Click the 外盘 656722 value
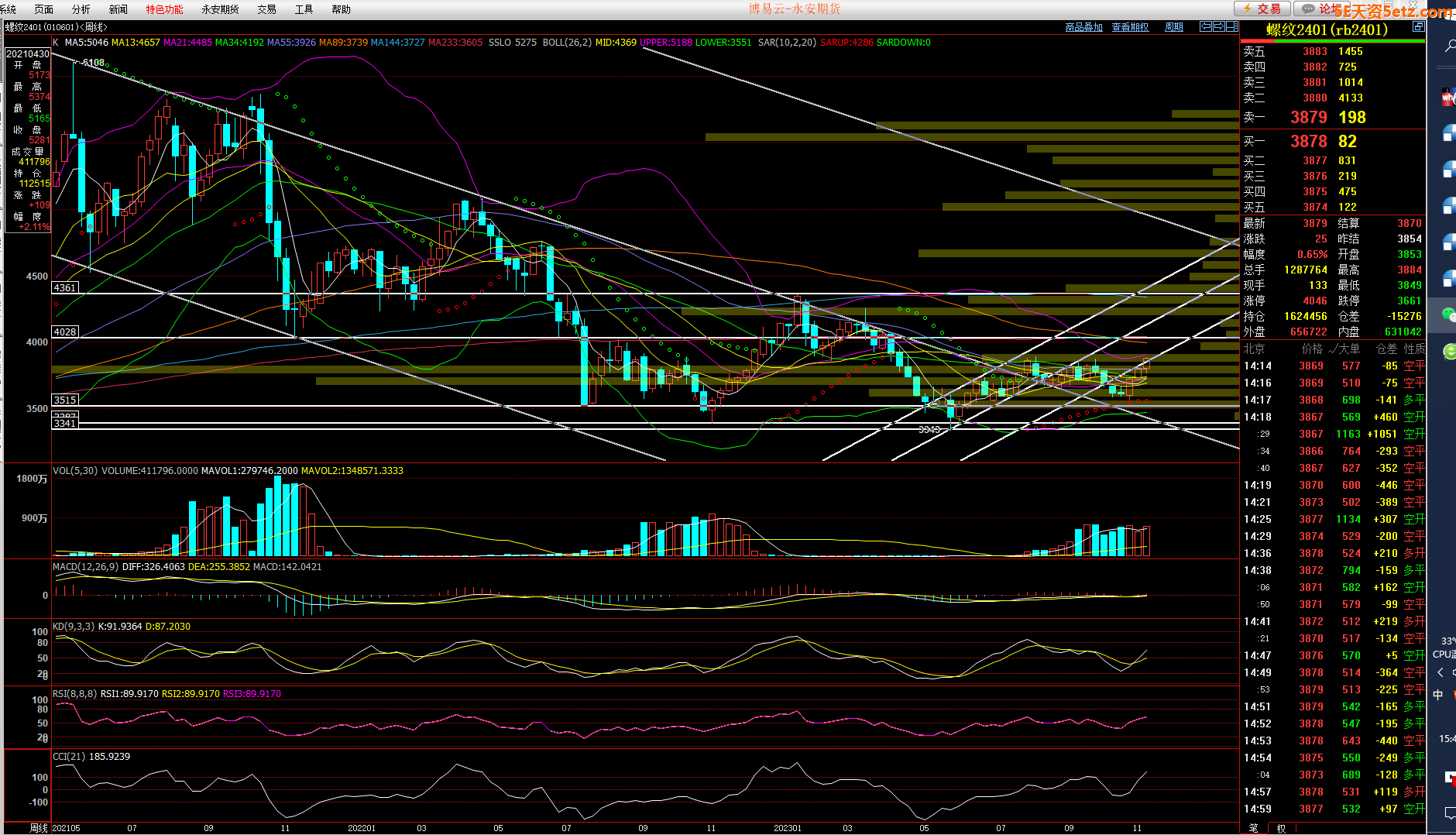 click(x=1309, y=332)
